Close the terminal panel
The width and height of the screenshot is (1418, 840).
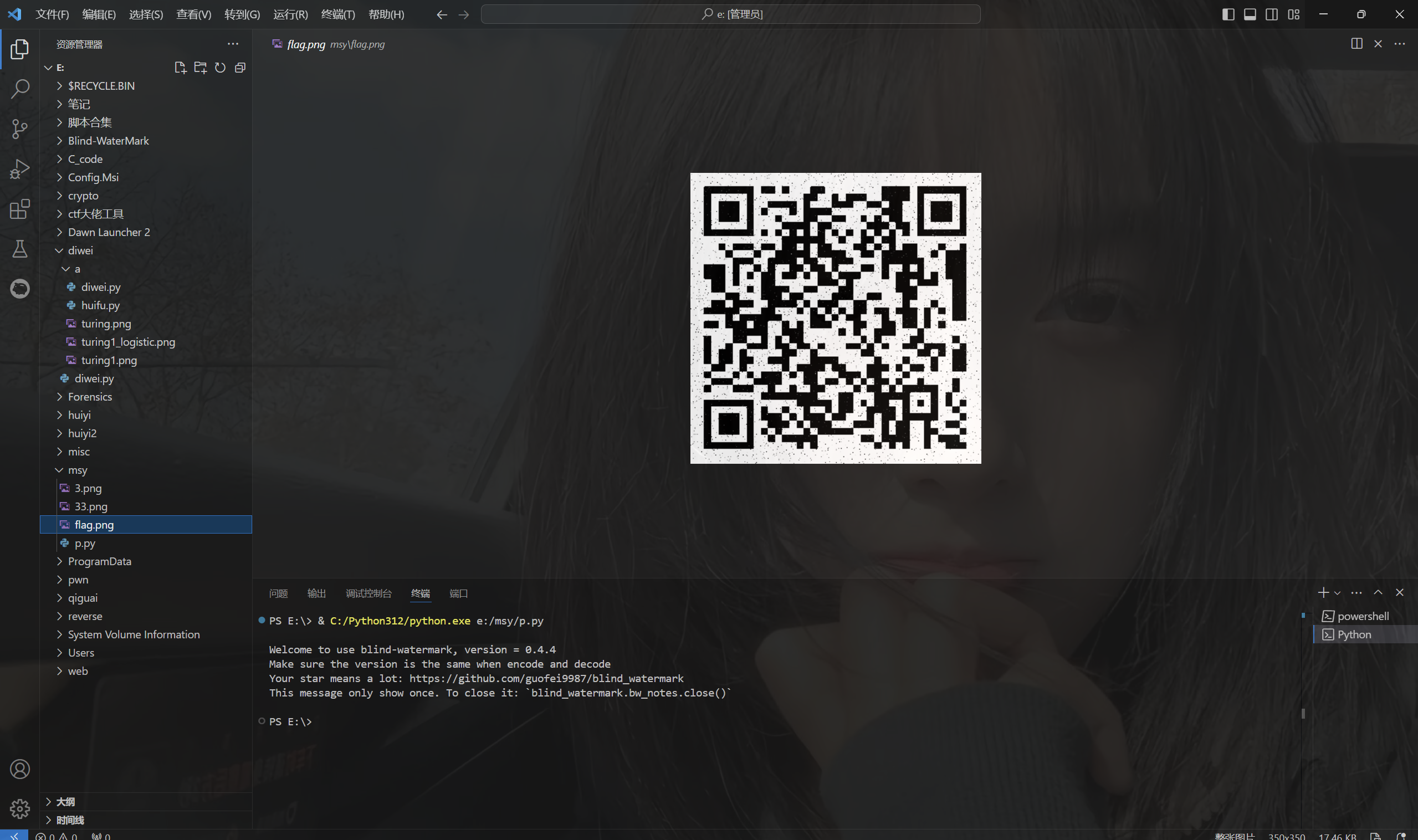click(x=1399, y=593)
